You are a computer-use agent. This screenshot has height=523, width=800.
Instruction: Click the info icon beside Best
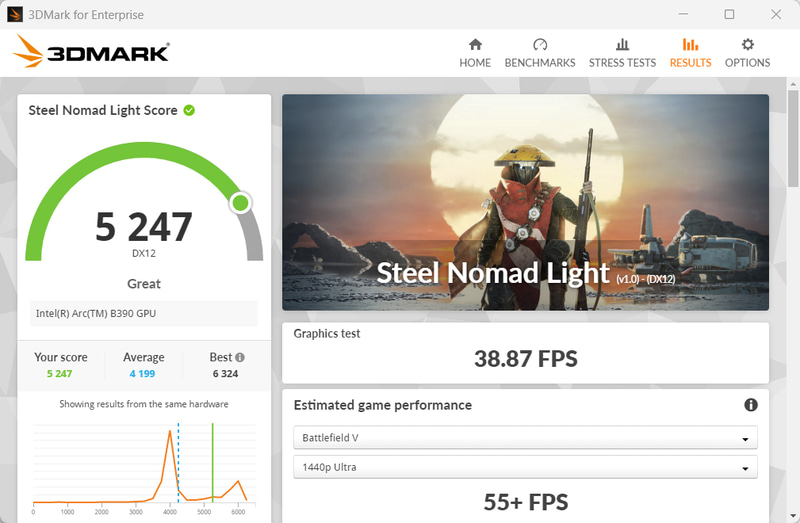point(240,357)
